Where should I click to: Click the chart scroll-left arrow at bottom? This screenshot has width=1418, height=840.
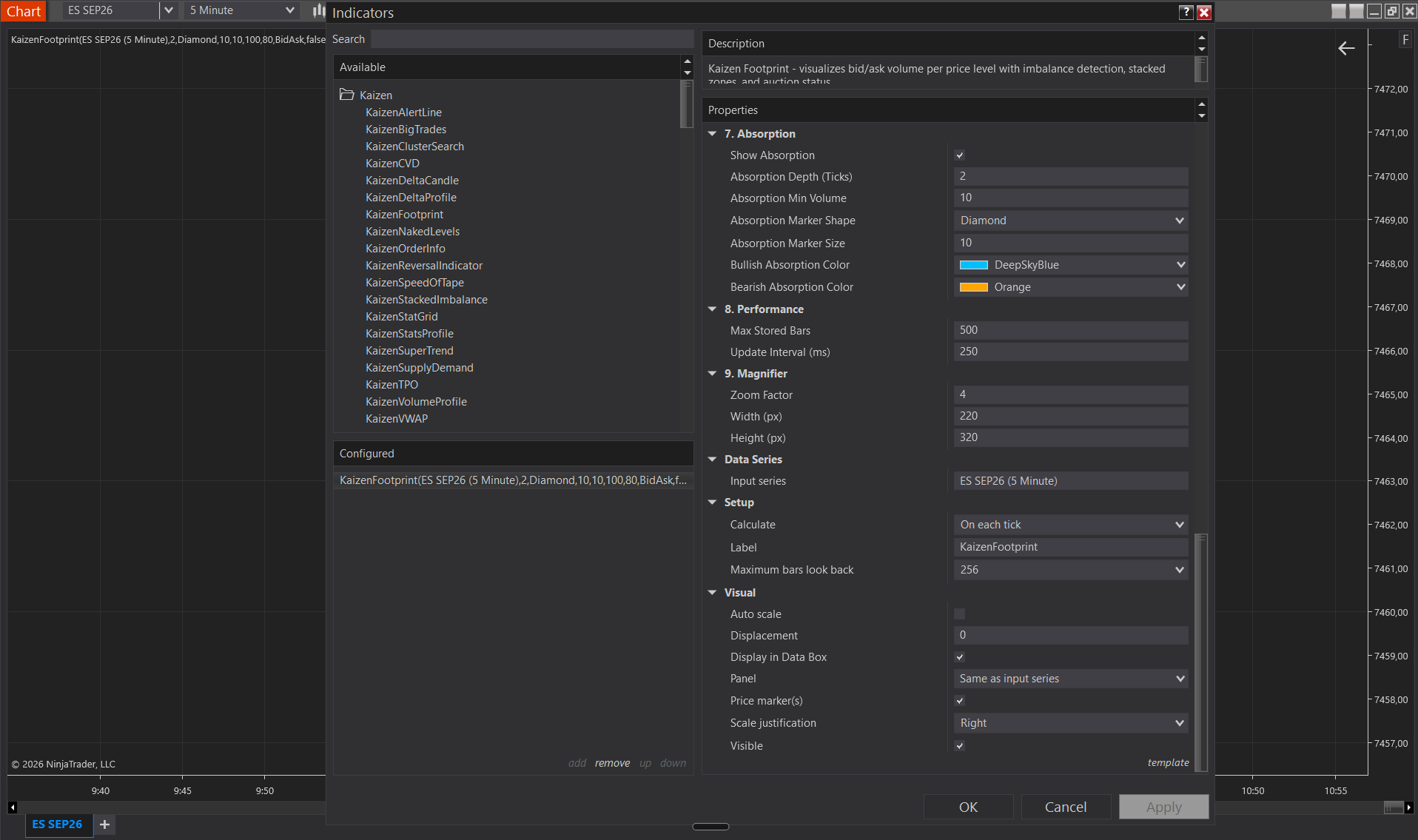(13, 807)
